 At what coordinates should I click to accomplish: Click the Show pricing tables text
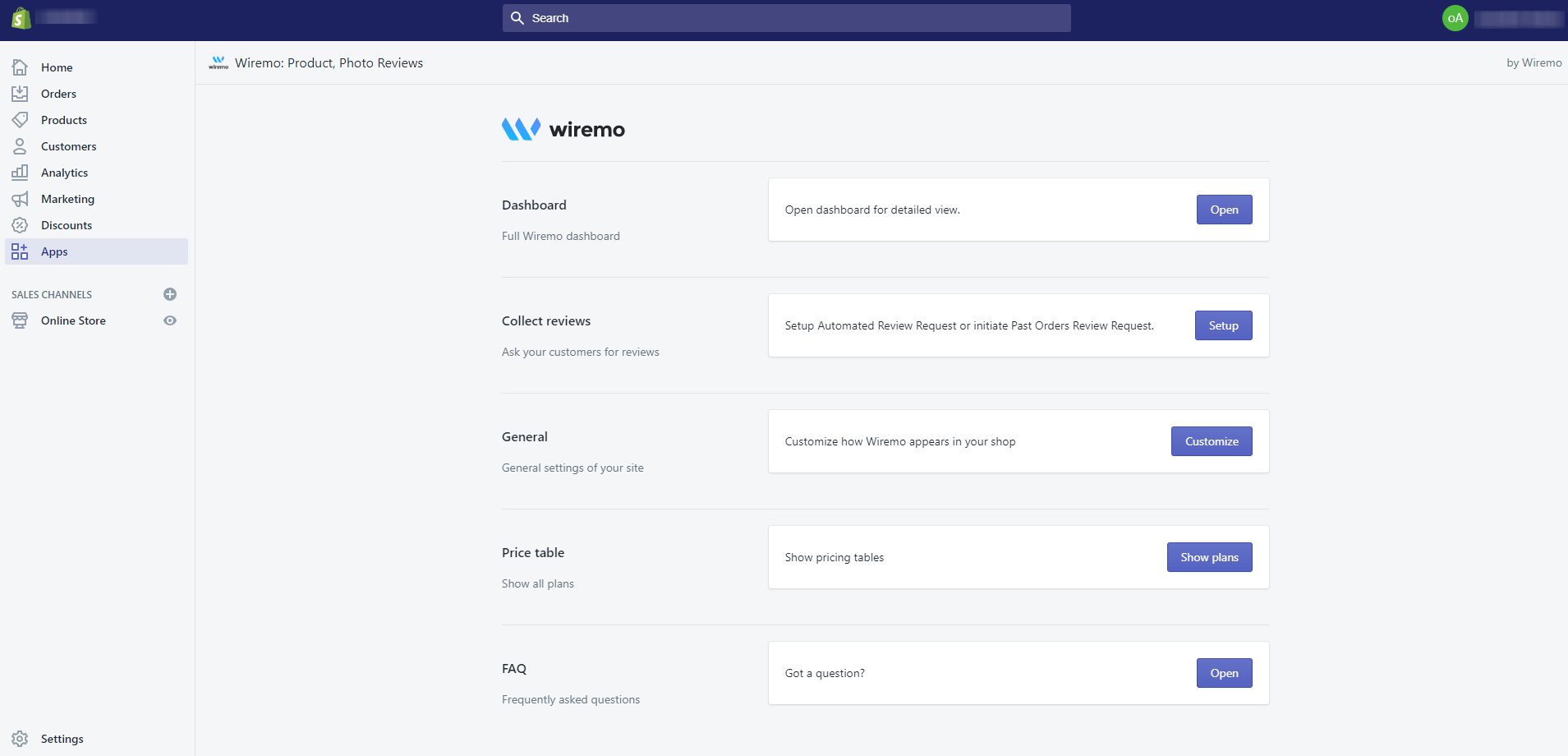click(835, 557)
